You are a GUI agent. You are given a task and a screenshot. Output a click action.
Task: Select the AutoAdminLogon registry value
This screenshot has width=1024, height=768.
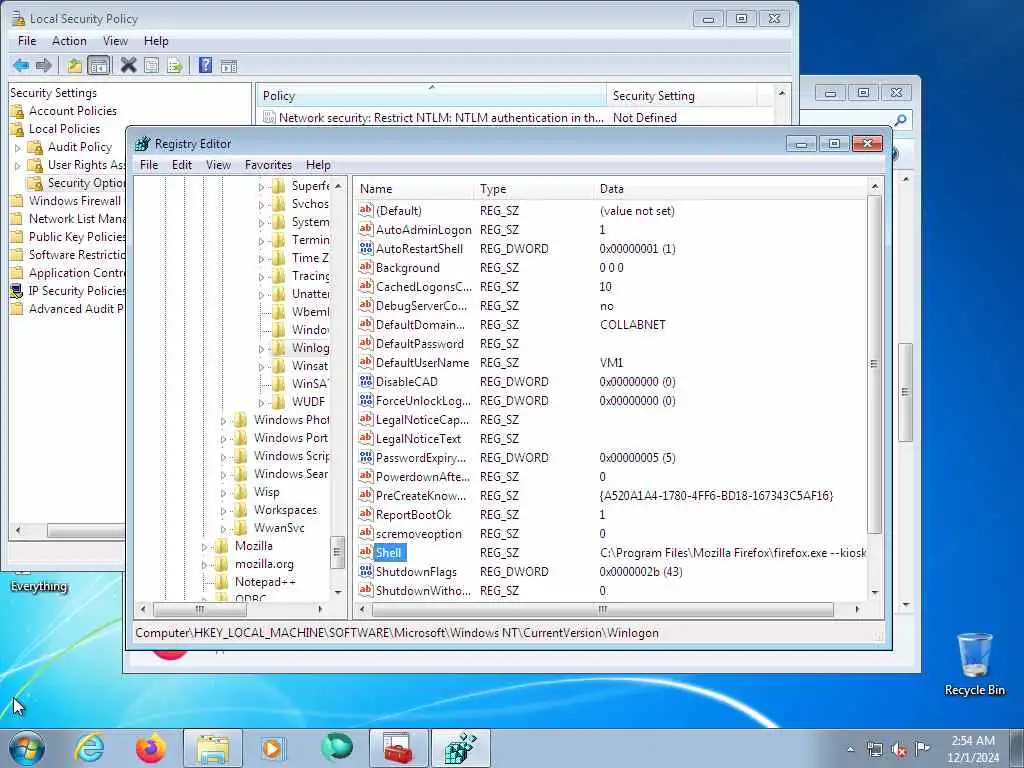click(x=423, y=230)
